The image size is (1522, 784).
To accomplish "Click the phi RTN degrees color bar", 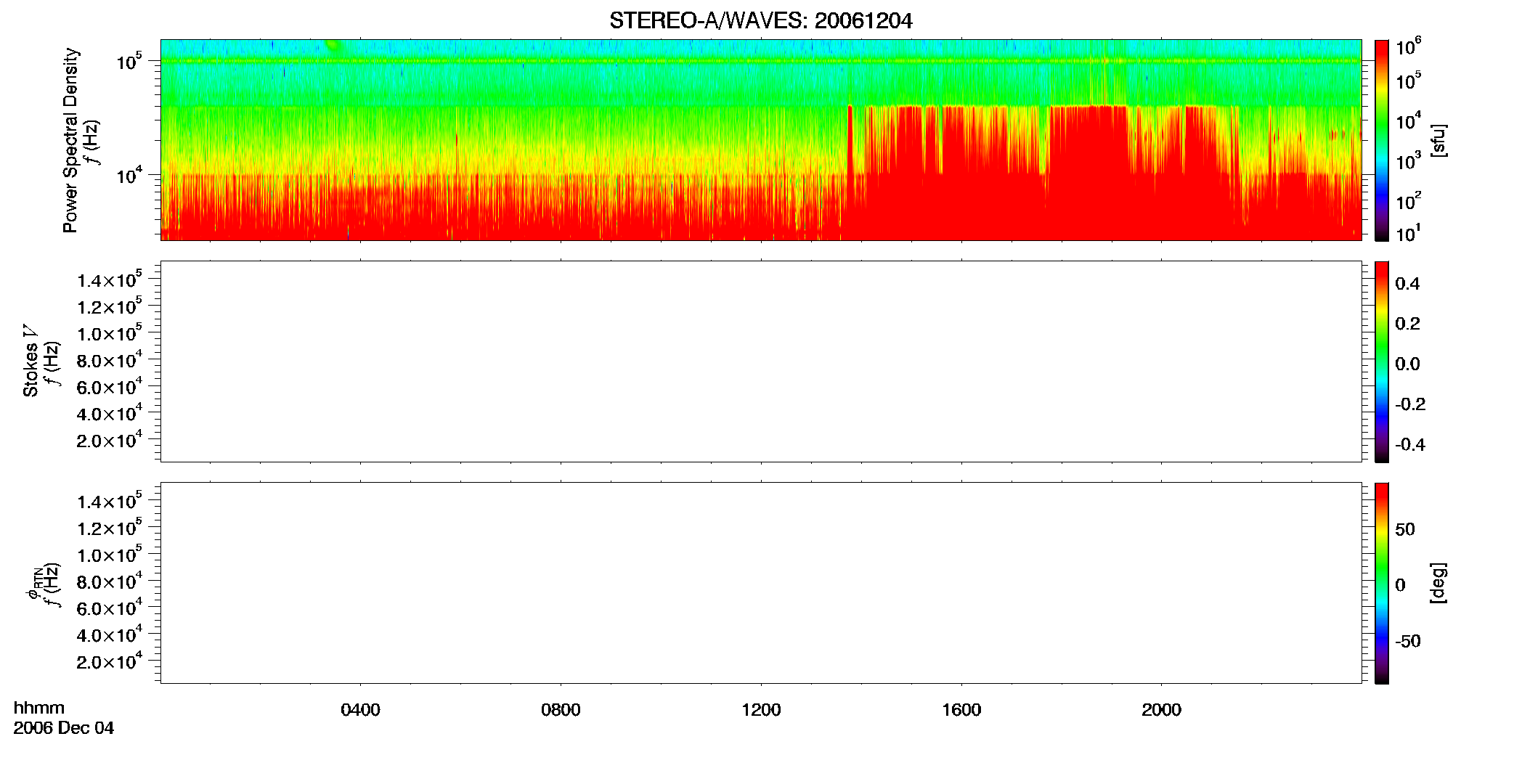I will coord(1382,583).
